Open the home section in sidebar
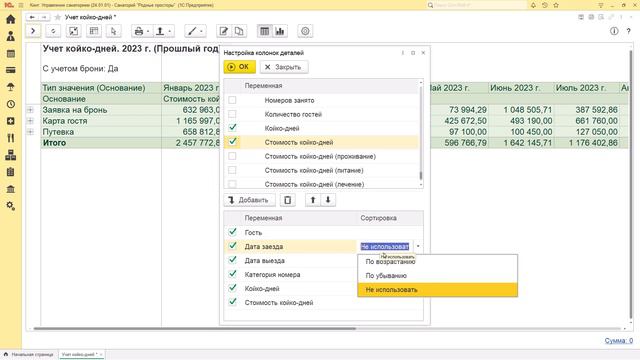The image size is (640, 360). tap(11, 19)
